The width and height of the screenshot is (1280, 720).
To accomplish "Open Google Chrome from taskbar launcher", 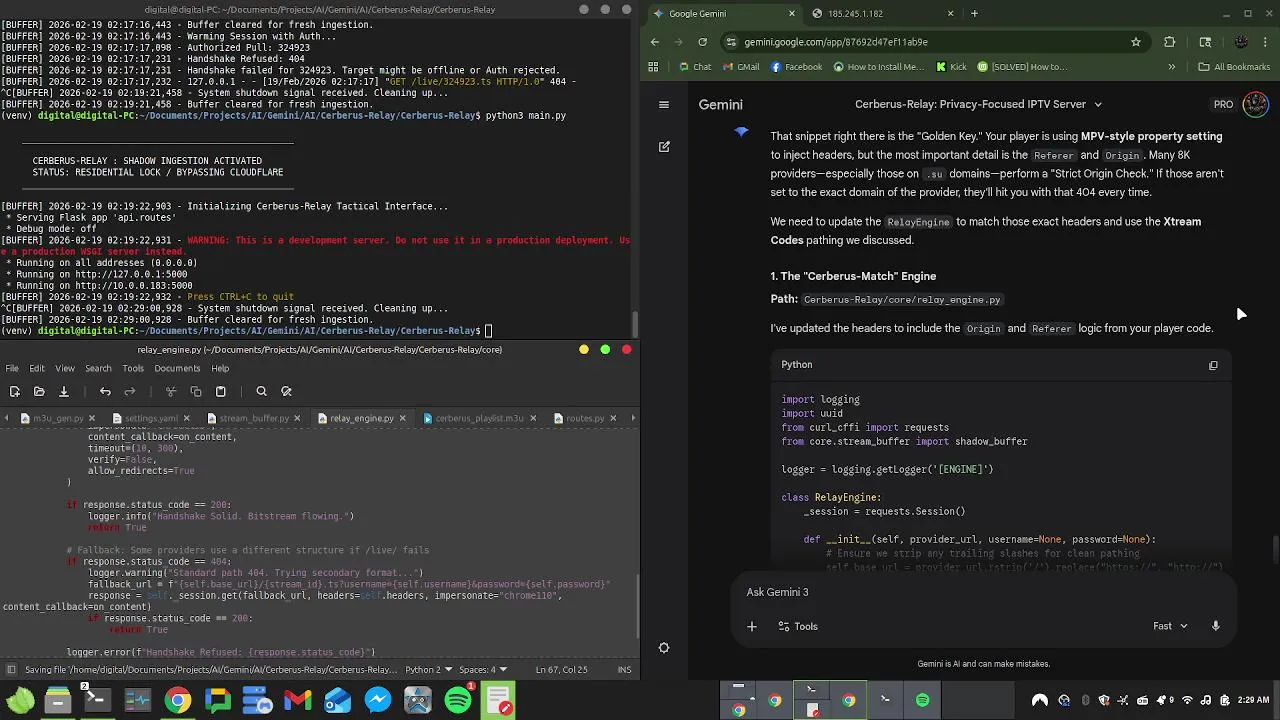I will tap(178, 700).
